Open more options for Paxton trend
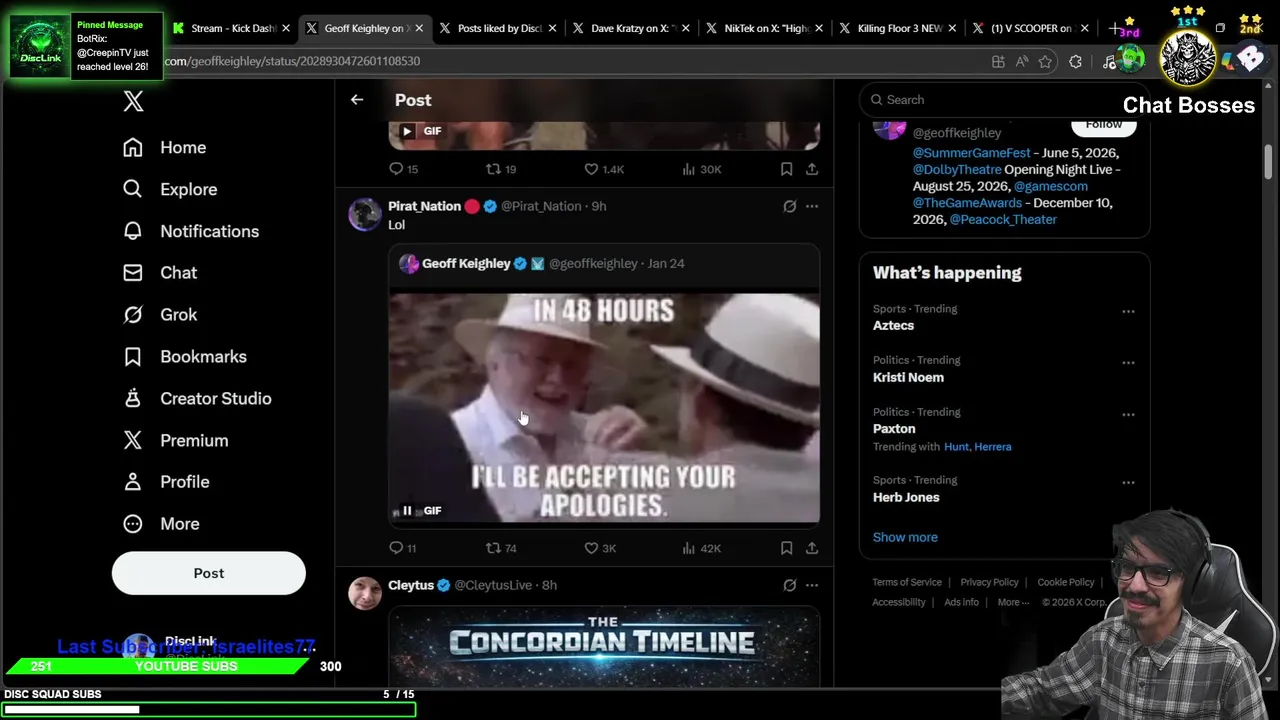Image resolution: width=1280 pixels, height=720 pixels. click(1128, 414)
